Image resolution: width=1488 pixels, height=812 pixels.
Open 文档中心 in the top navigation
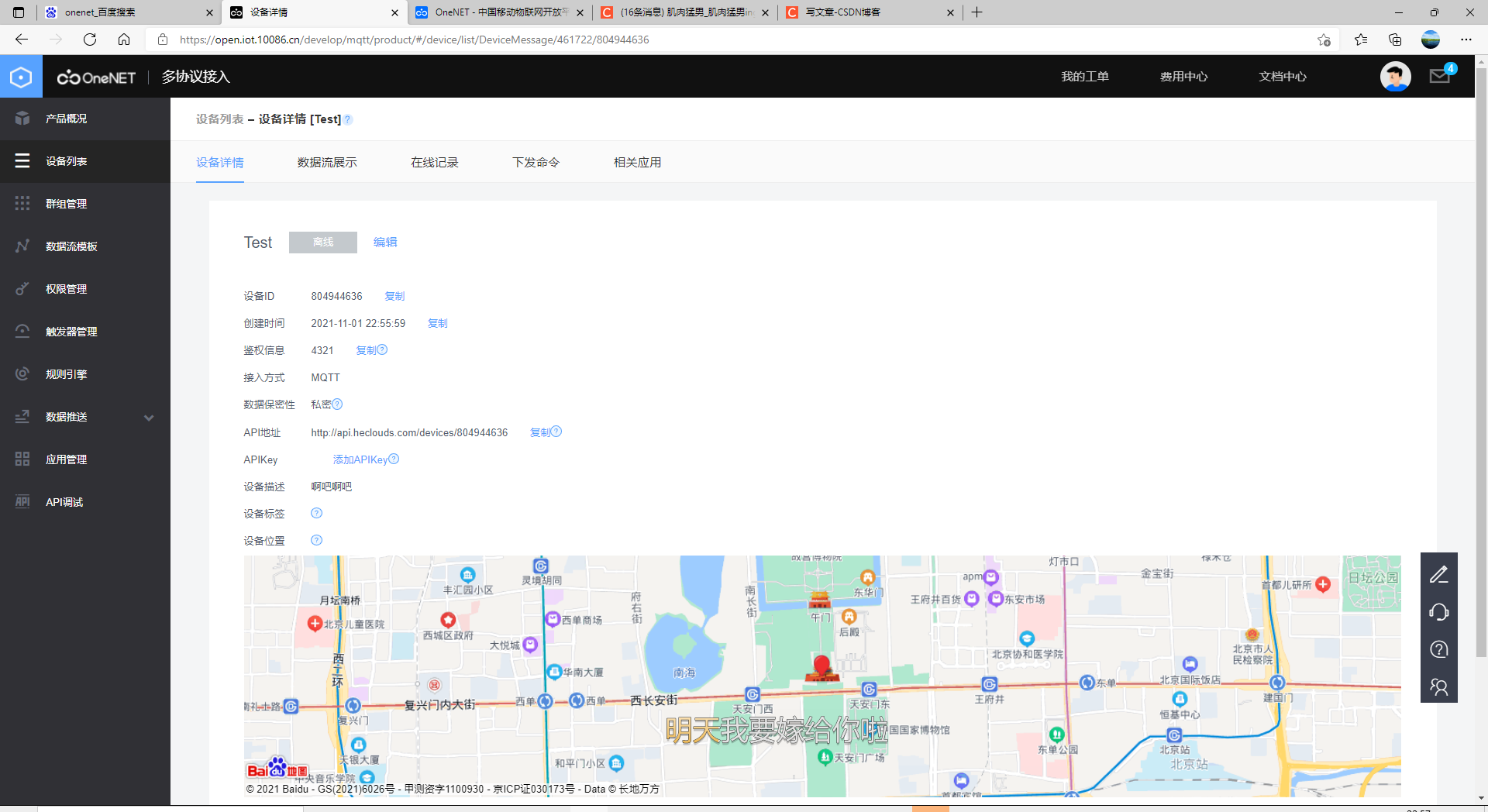tap(1282, 76)
